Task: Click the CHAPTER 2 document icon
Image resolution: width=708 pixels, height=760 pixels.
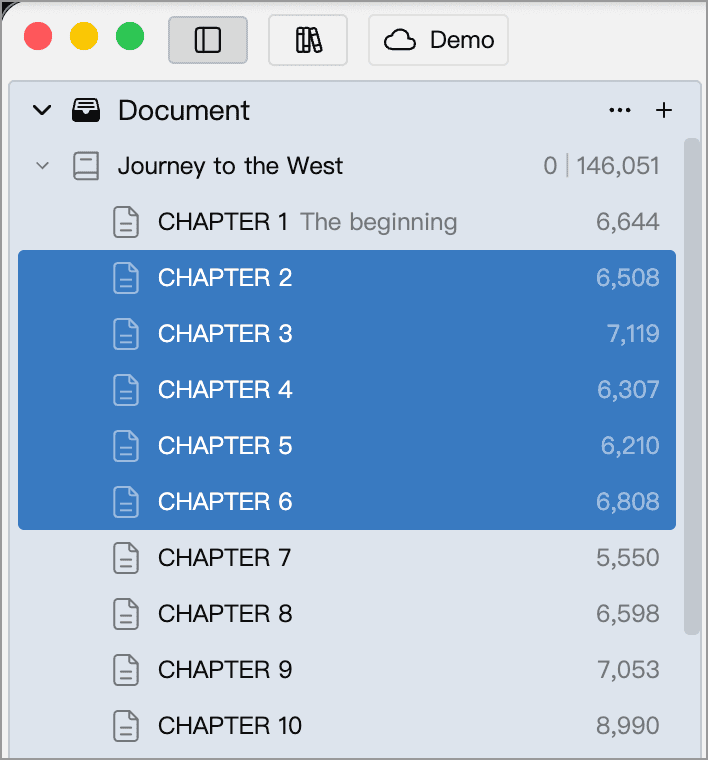Action: pyautogui.click(x=126, y=278)
